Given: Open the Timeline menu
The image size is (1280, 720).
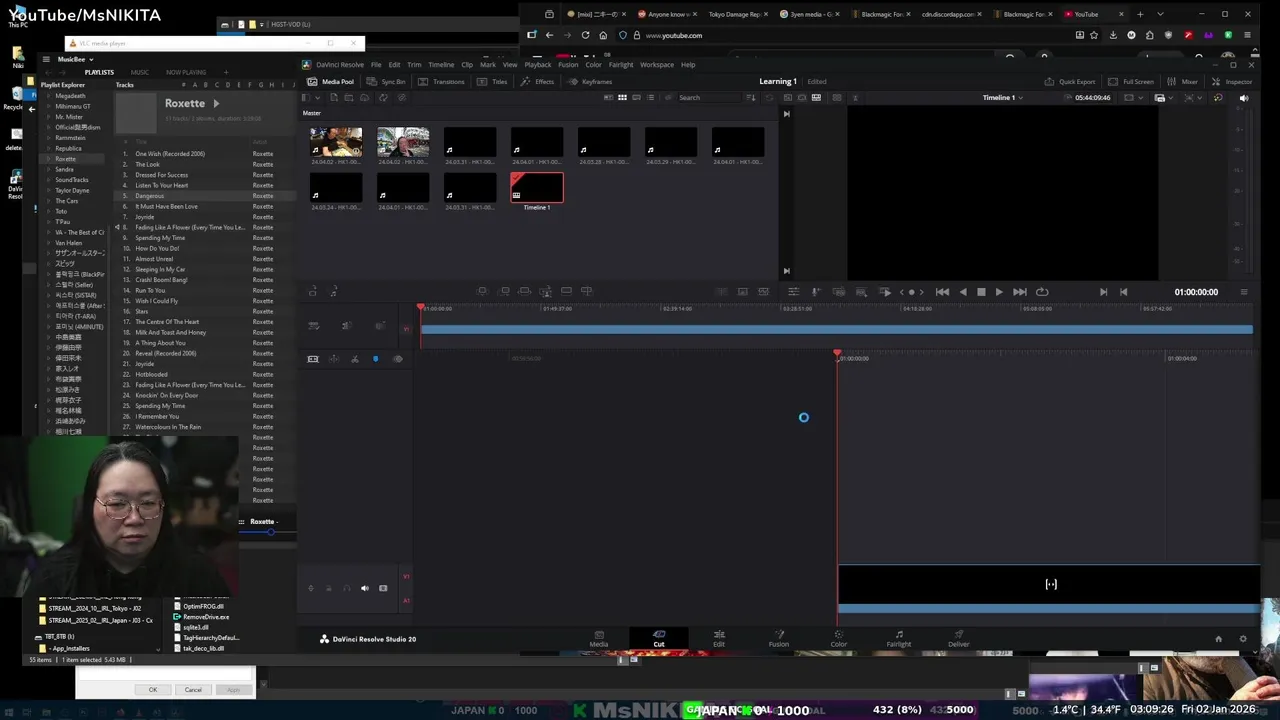Looking at the screenshot, I should 441,65.
